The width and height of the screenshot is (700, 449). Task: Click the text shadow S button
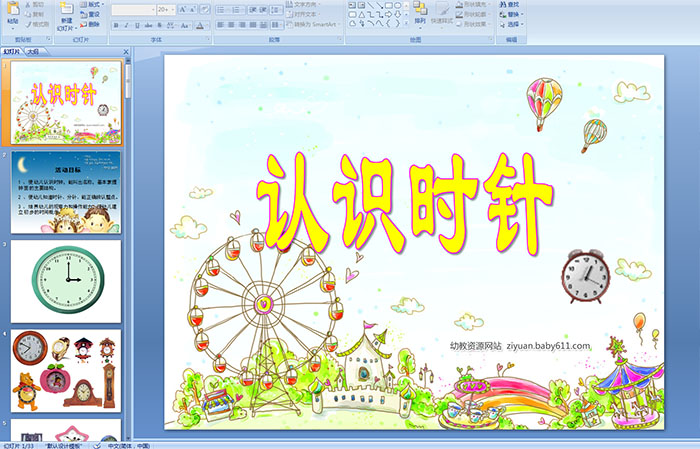point(159,25)
